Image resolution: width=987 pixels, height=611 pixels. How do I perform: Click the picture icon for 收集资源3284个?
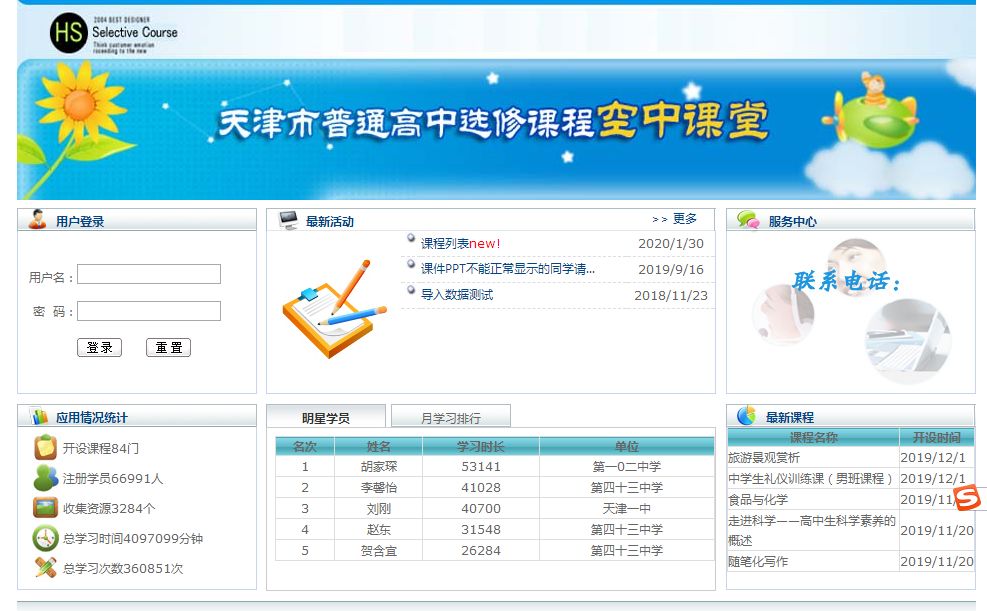(45, 507)
